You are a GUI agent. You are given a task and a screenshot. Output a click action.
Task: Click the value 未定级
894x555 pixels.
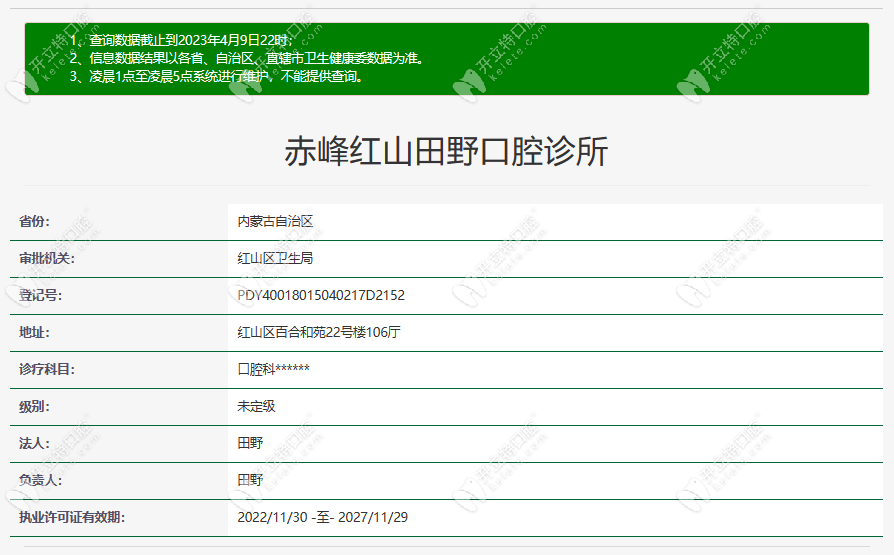pos(257,406)
